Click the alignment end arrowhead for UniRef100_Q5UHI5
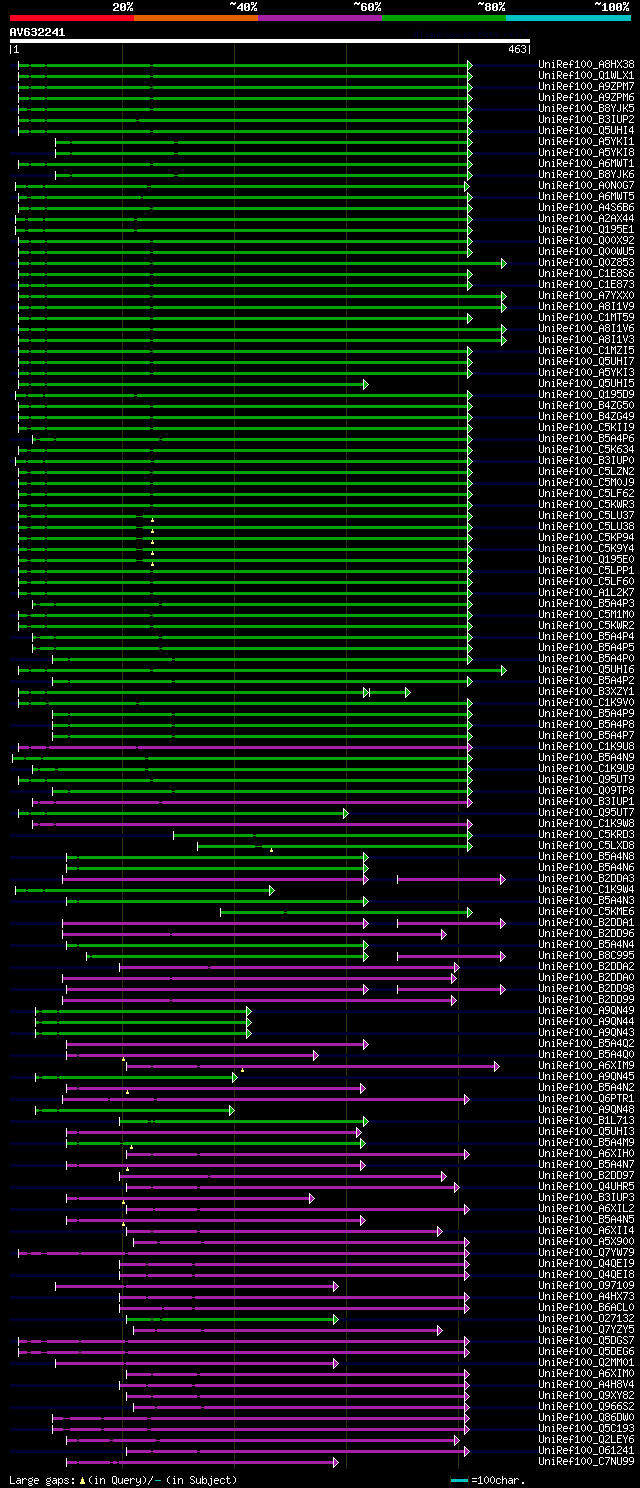Image resolution: width=640 pixels, height=1488 pixels. [366, 384]
